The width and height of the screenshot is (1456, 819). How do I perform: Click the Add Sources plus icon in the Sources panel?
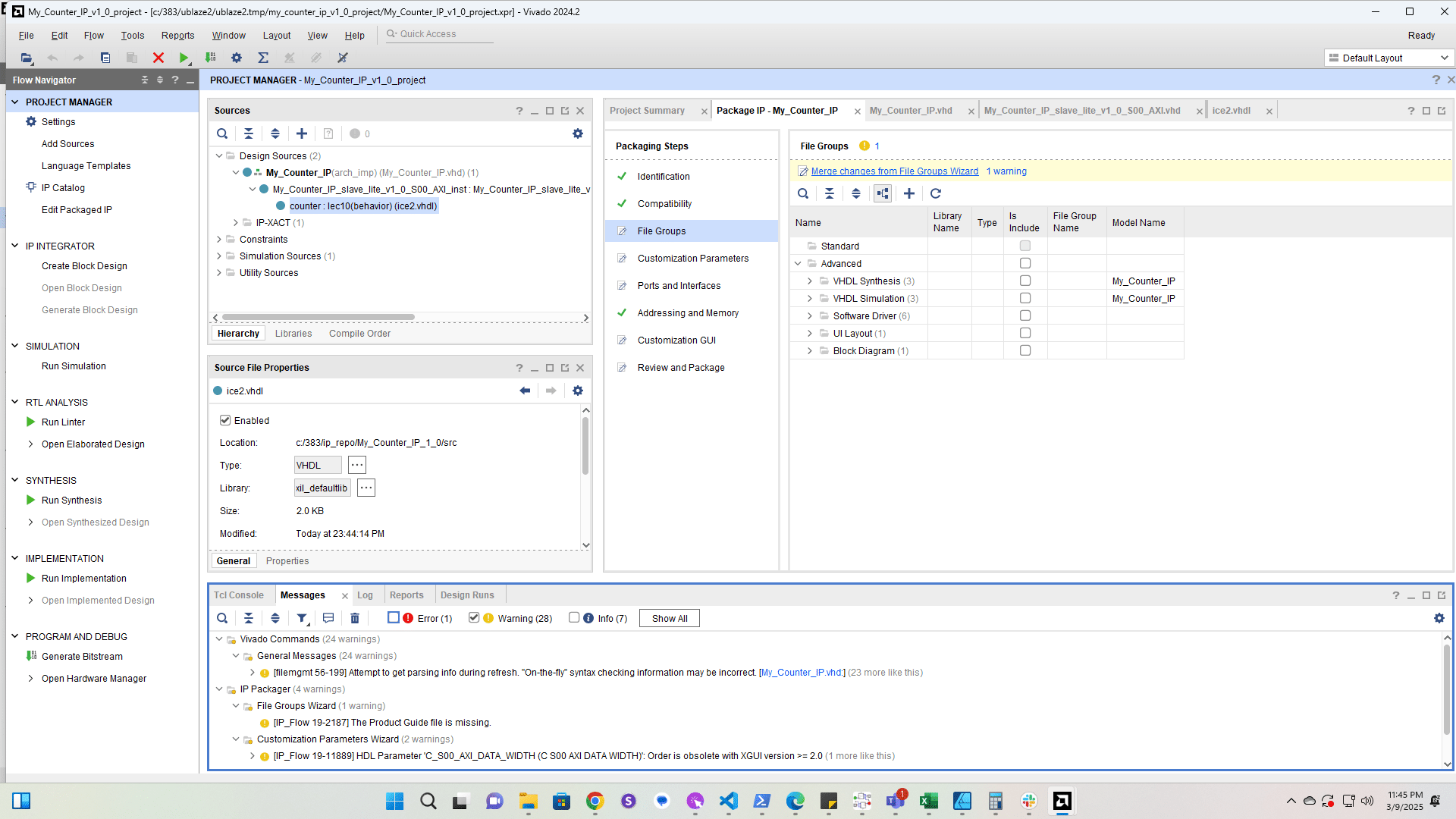pos(302,133)
